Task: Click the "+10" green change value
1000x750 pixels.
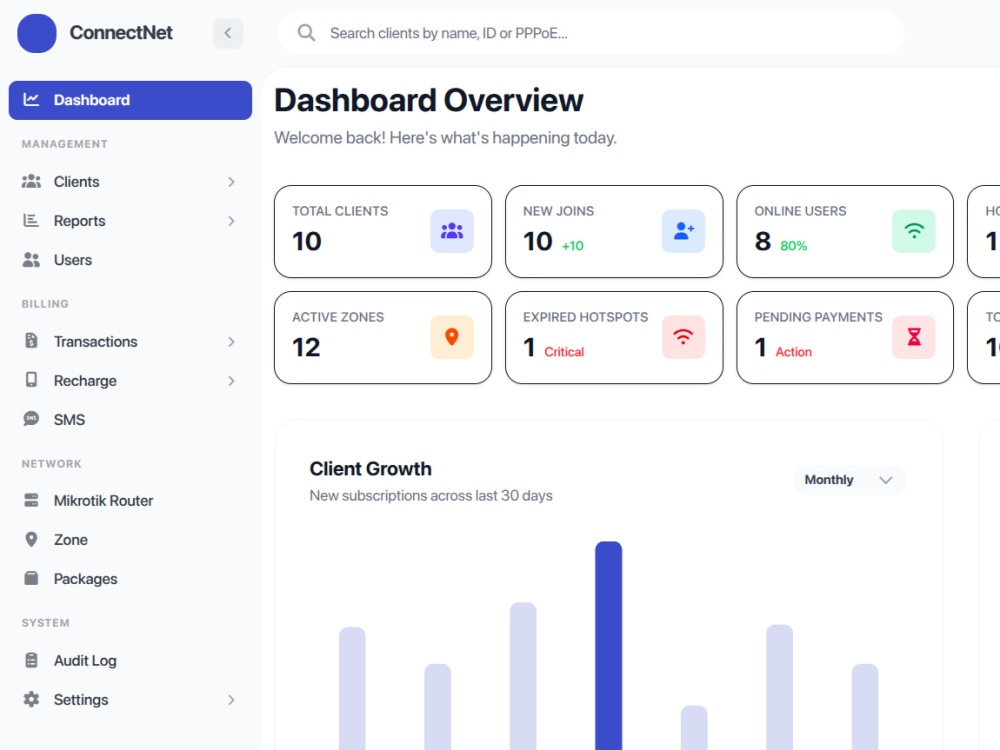Action: click(573, 246)
